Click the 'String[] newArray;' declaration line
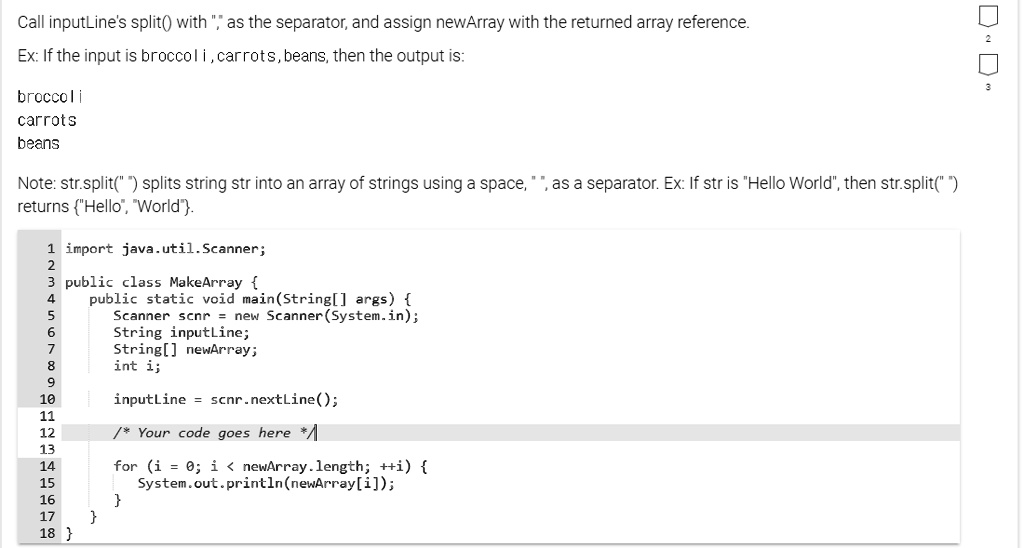1024x548 pixels. [185, 349]
